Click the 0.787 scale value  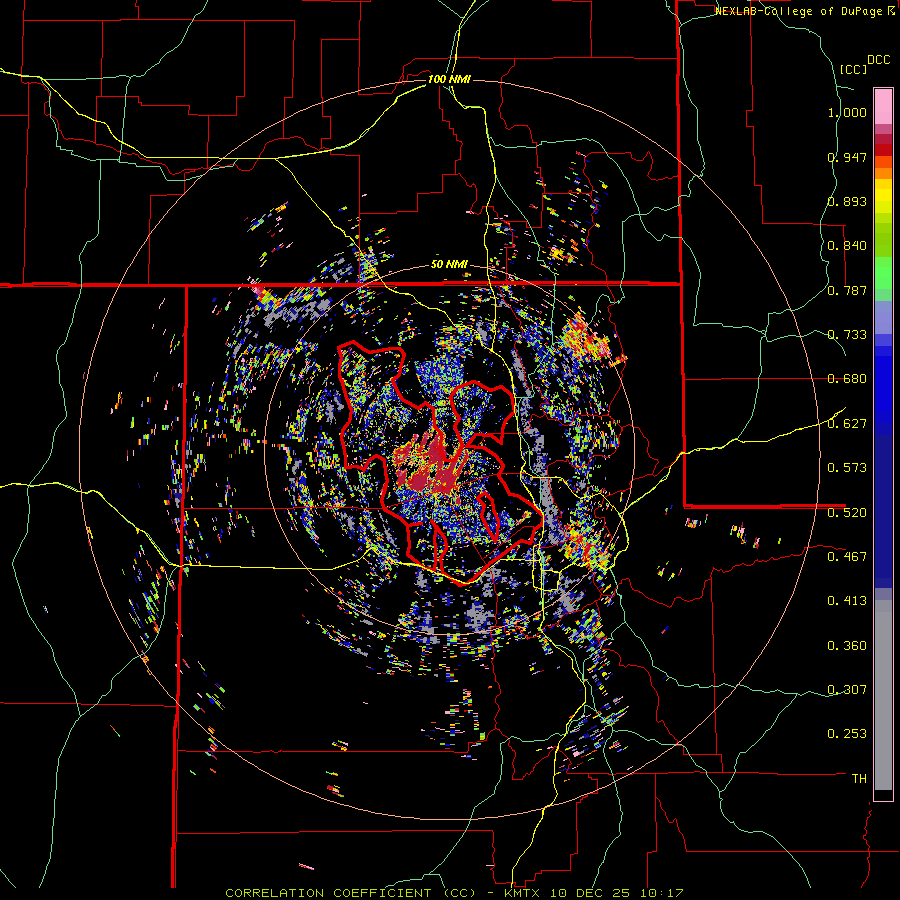(847, 290)
